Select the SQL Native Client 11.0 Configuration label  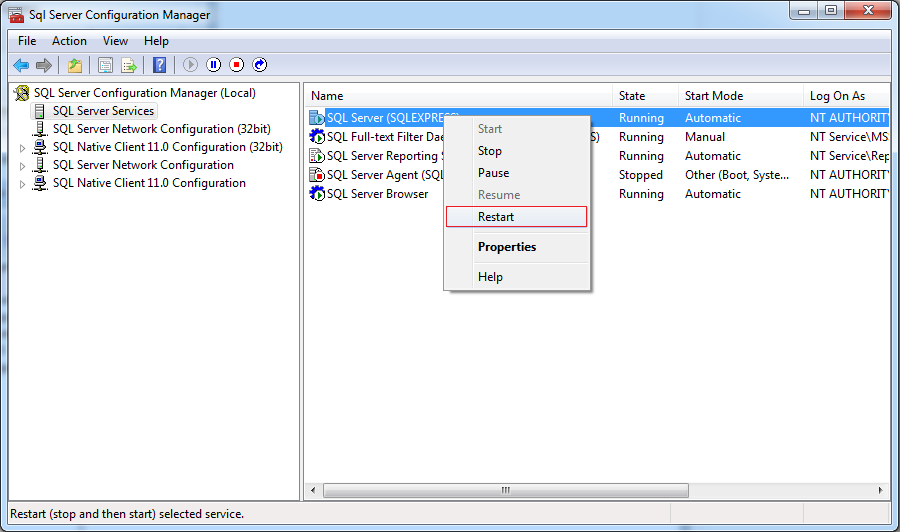coord(149,182)
